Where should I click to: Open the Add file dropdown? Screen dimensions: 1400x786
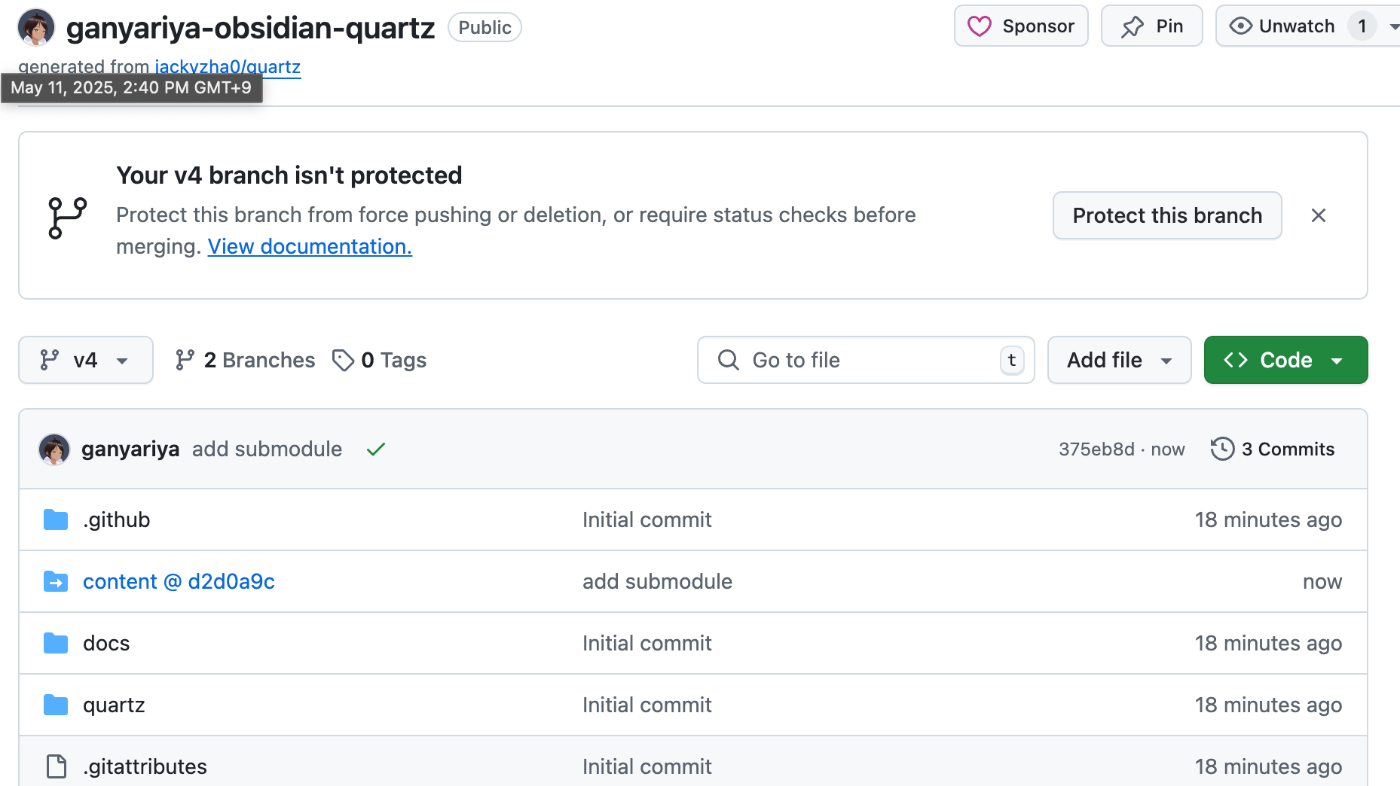1119,360
